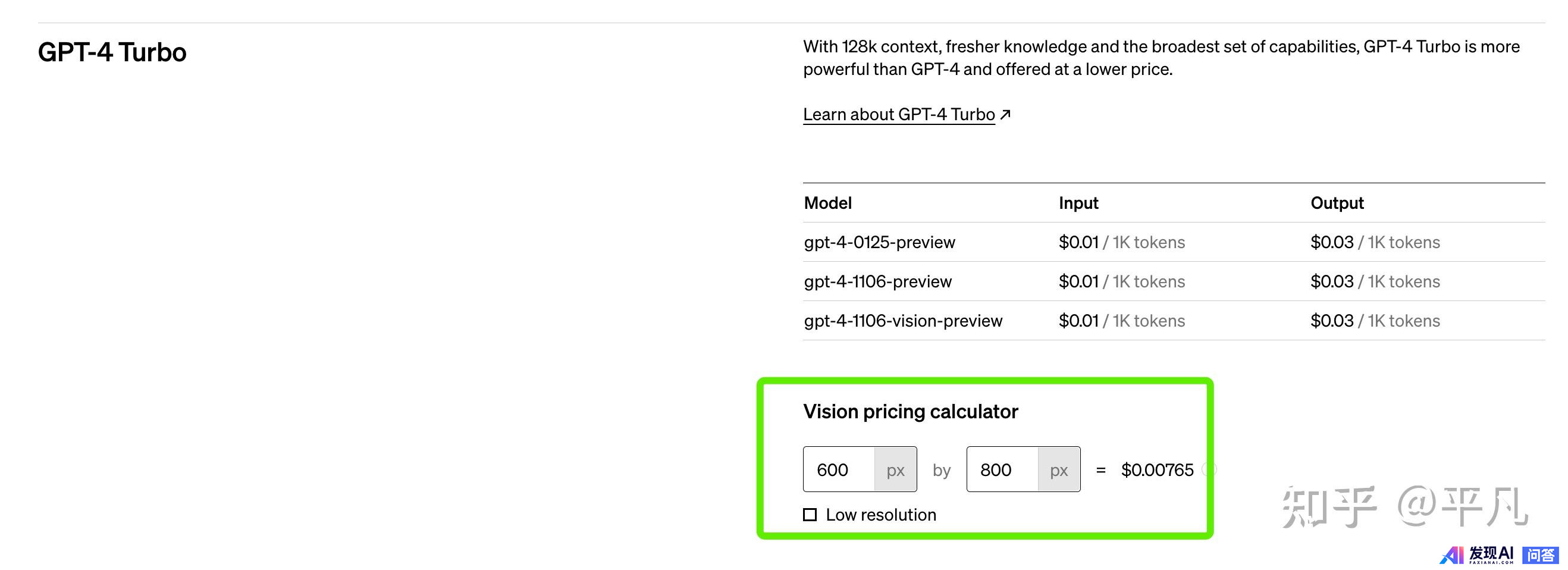Open the Learn about GPT-4 Turbo link
Viewport: 1568px width, 570px height.
[898, 114]
